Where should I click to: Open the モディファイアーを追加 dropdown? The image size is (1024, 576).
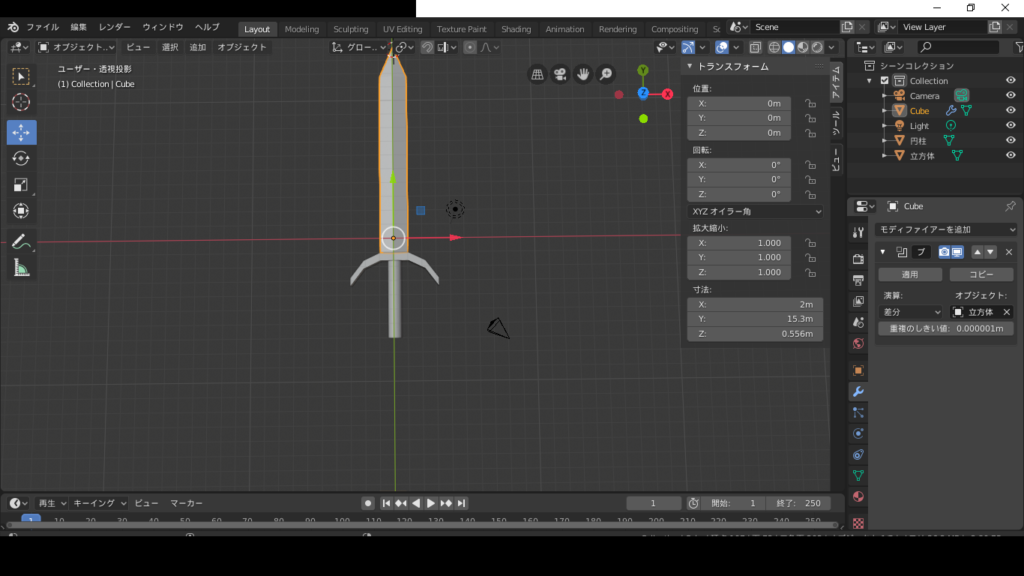(x=946, y=230)
